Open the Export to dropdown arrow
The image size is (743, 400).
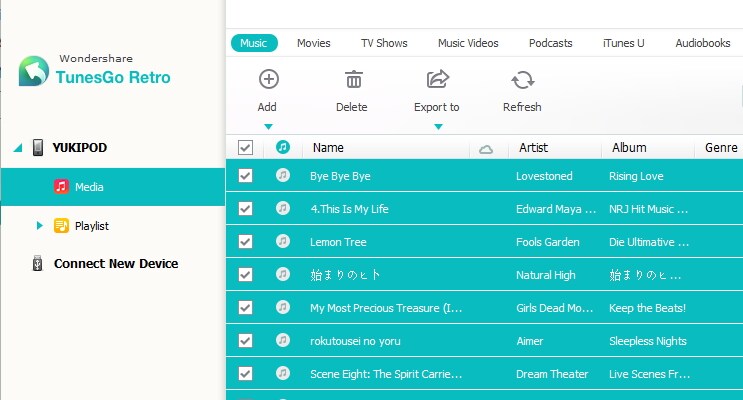[438, 127]
